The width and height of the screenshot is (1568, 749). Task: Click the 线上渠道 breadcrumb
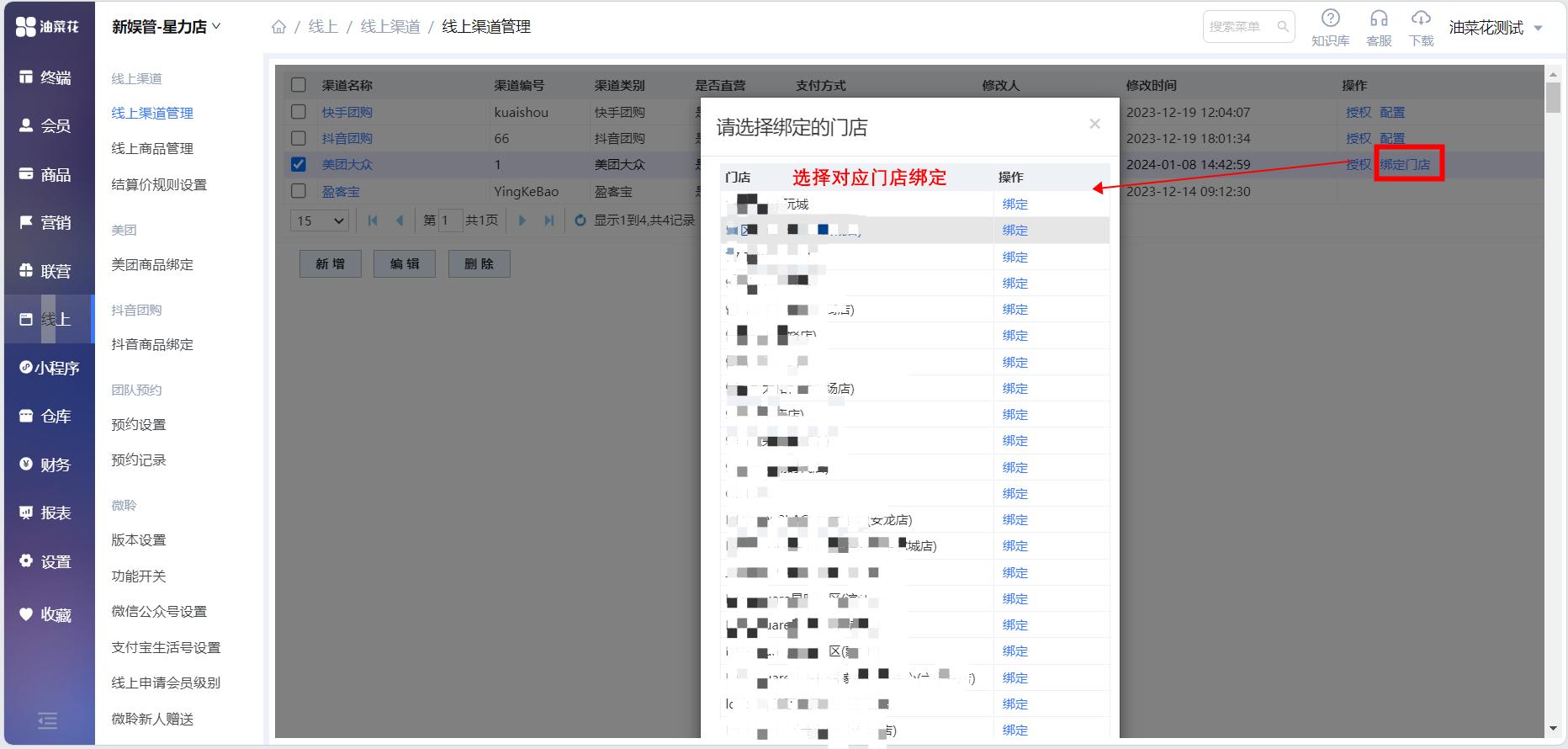click(x=390, y=27)
